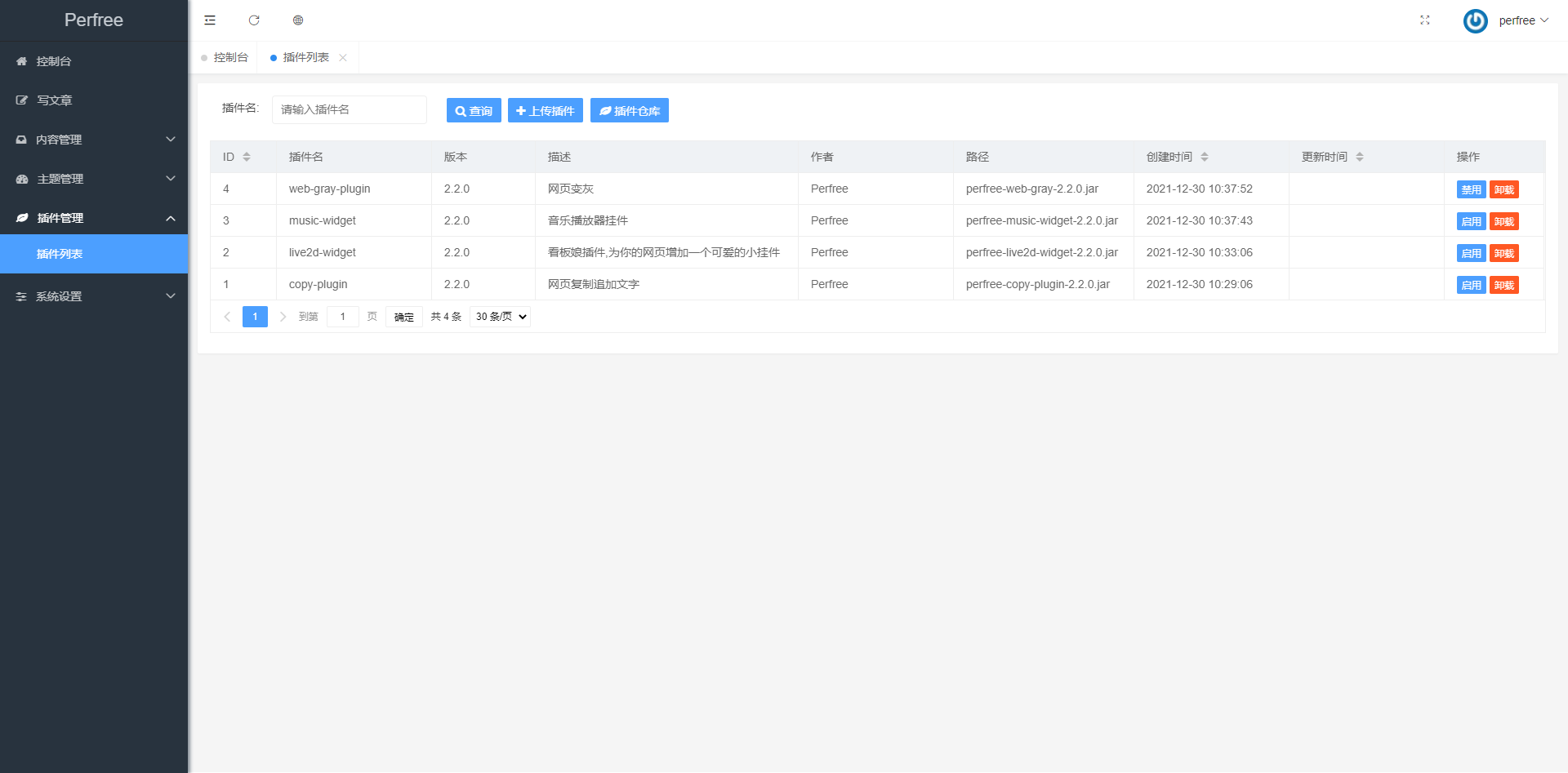Click the page number jump input

click(x=343, y=317)
